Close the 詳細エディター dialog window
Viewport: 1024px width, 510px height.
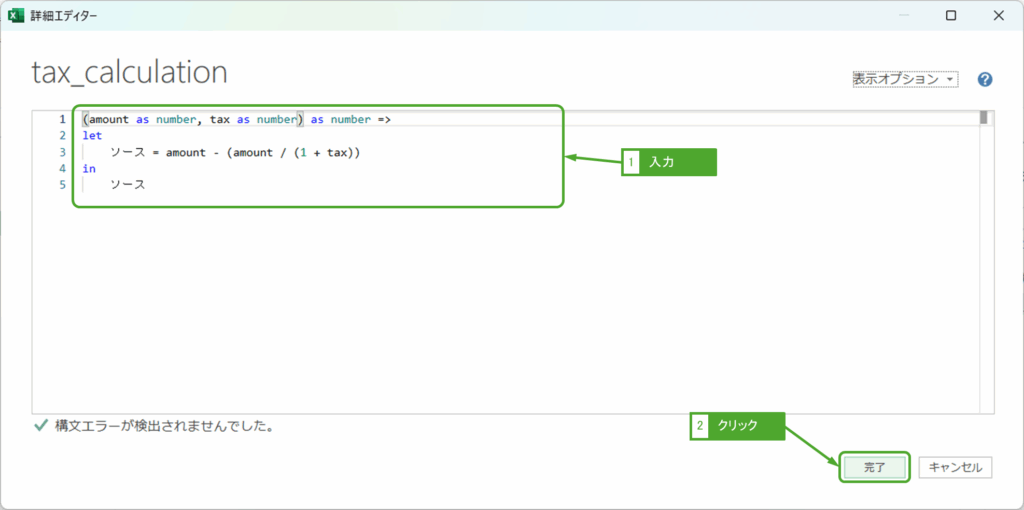tap(1000, 15)
